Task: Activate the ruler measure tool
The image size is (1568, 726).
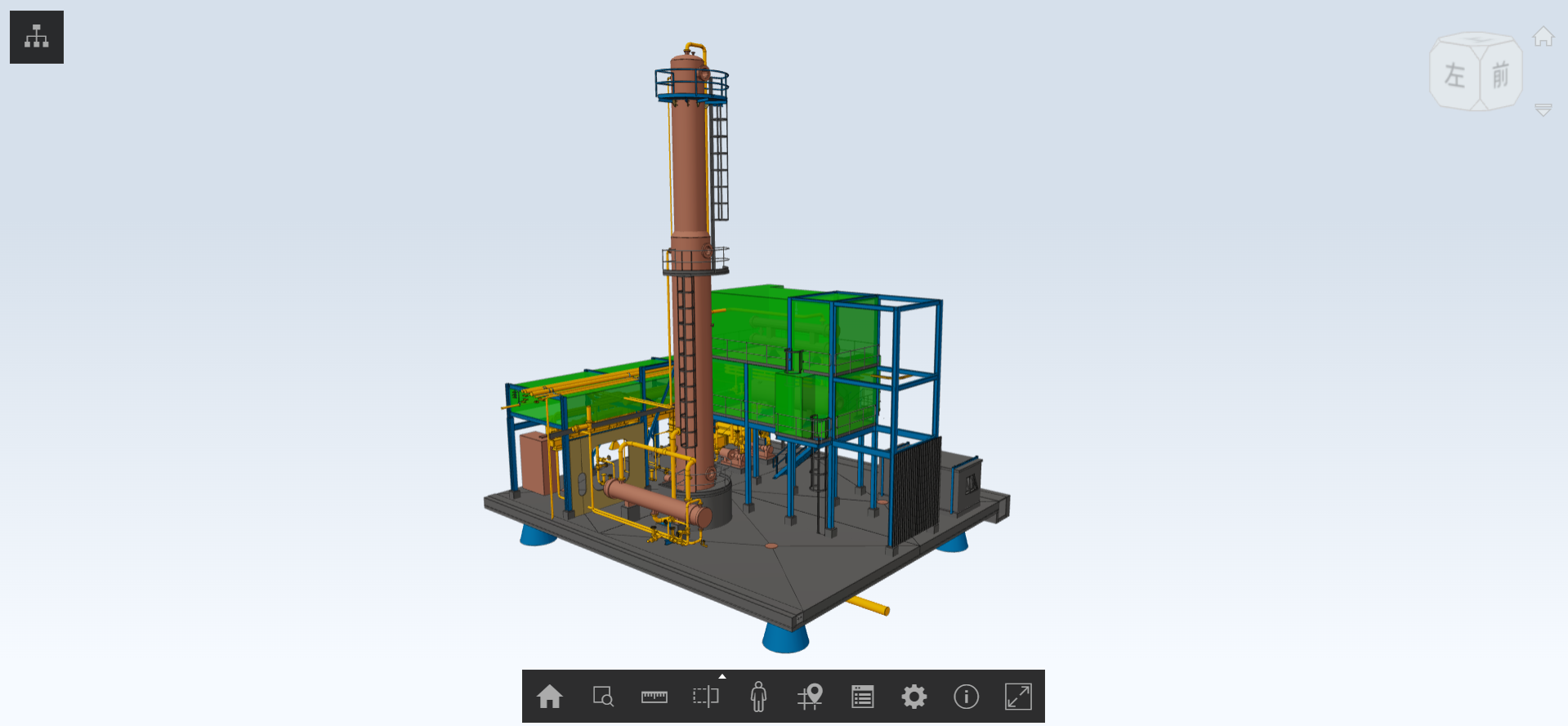Action: (x=654, y=697)
